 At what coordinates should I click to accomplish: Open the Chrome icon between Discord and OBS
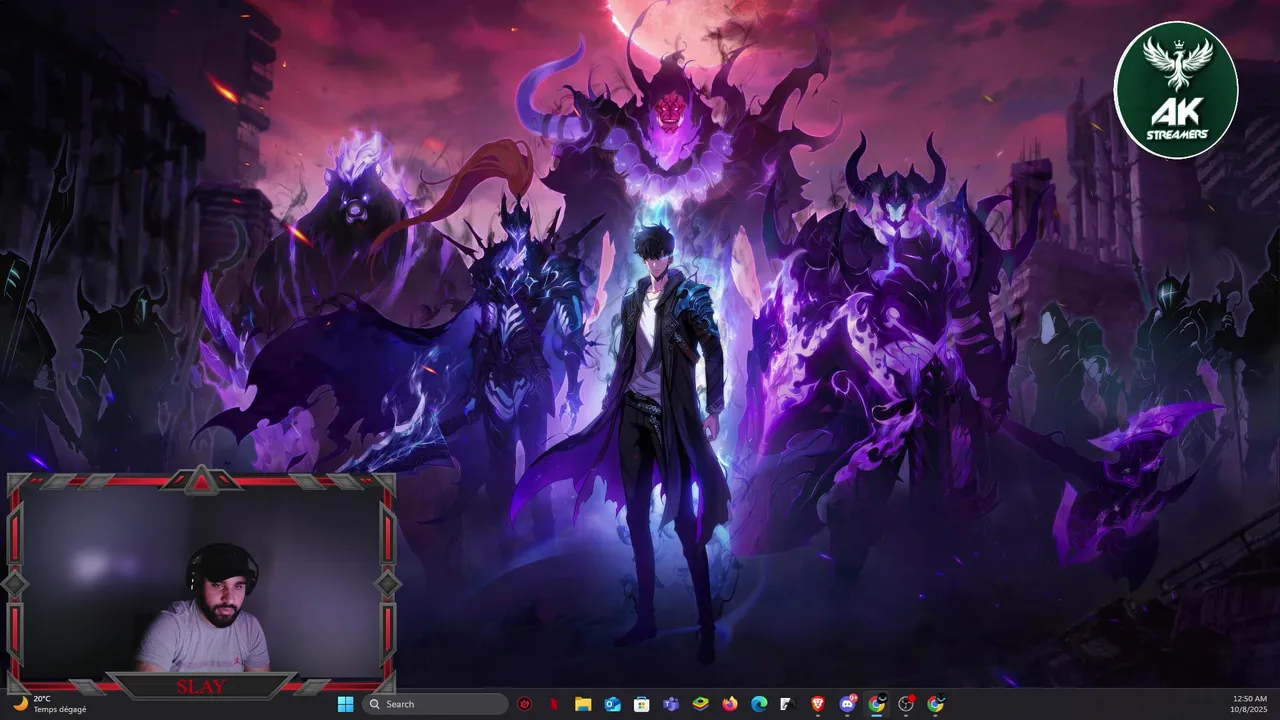tap(877, 704)
